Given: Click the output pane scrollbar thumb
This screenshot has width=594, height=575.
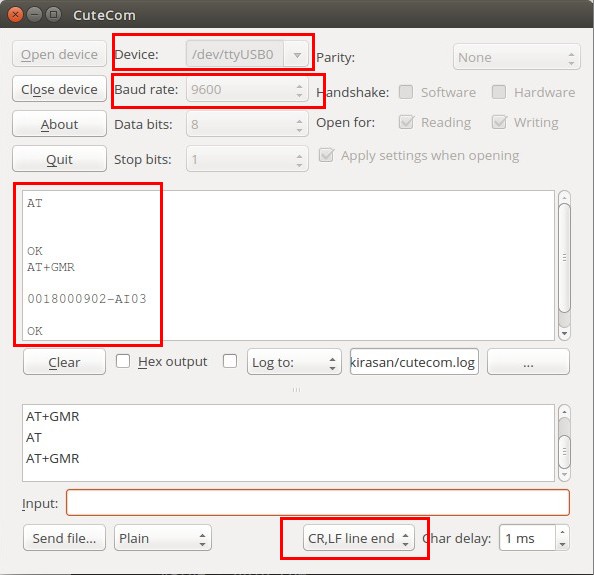Looking at the screenshot, I should 564,258.
